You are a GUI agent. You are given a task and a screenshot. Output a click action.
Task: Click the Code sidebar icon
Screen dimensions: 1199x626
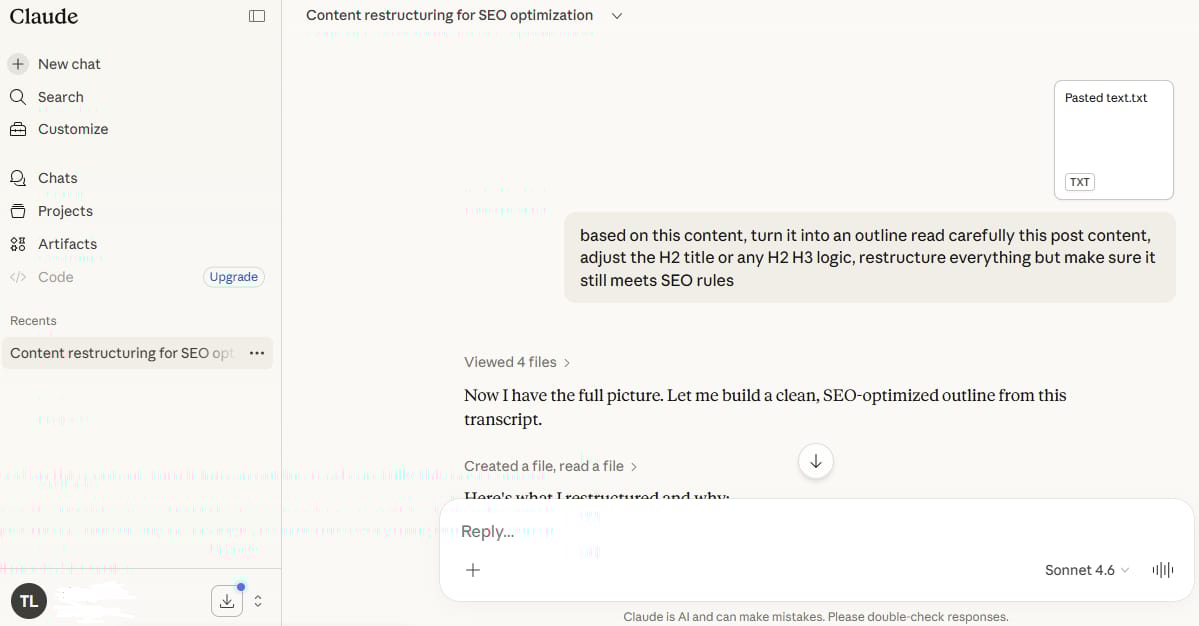[x=20, y=276]
